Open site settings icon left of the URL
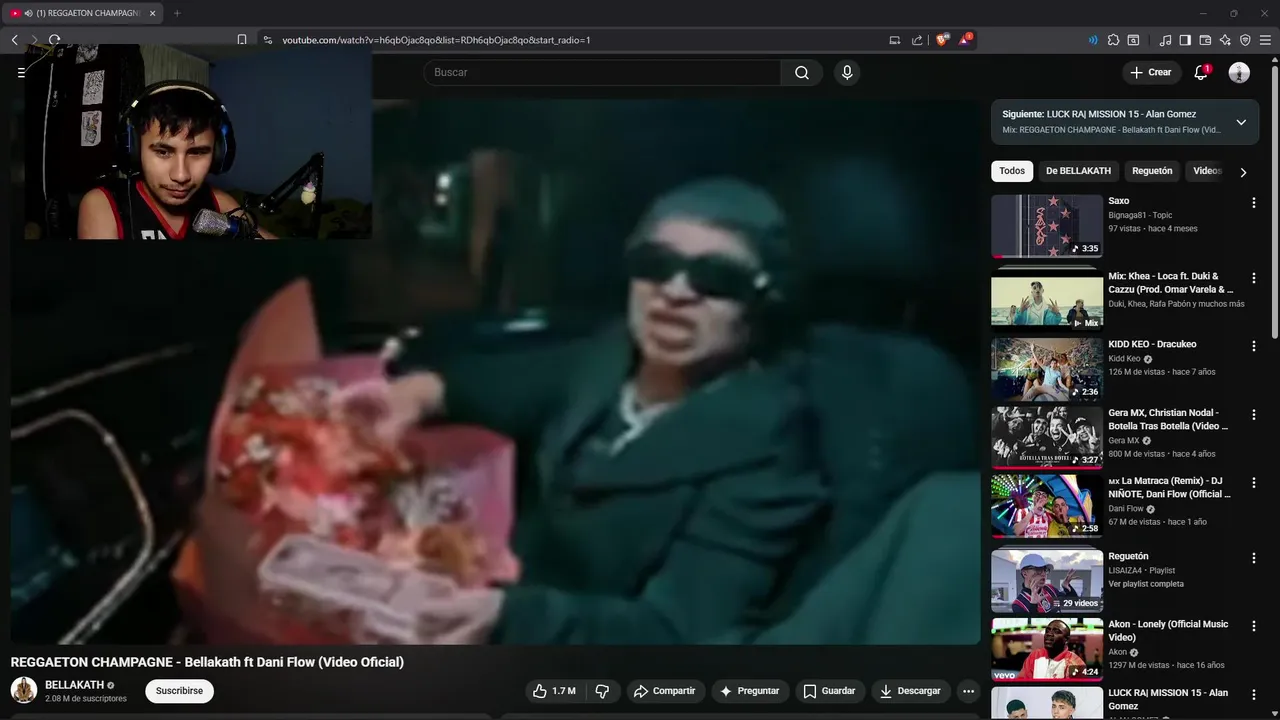 [x=267, y=40]
